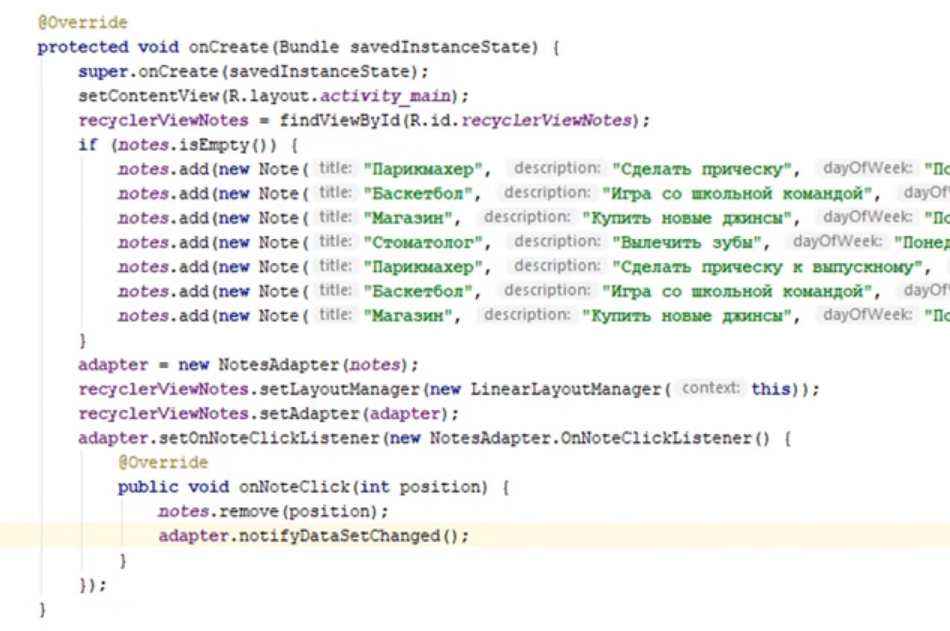The width and height of the screenshot is (950, 631).
Task: Click the findViewById call
Action: click(x=339, y=120)
